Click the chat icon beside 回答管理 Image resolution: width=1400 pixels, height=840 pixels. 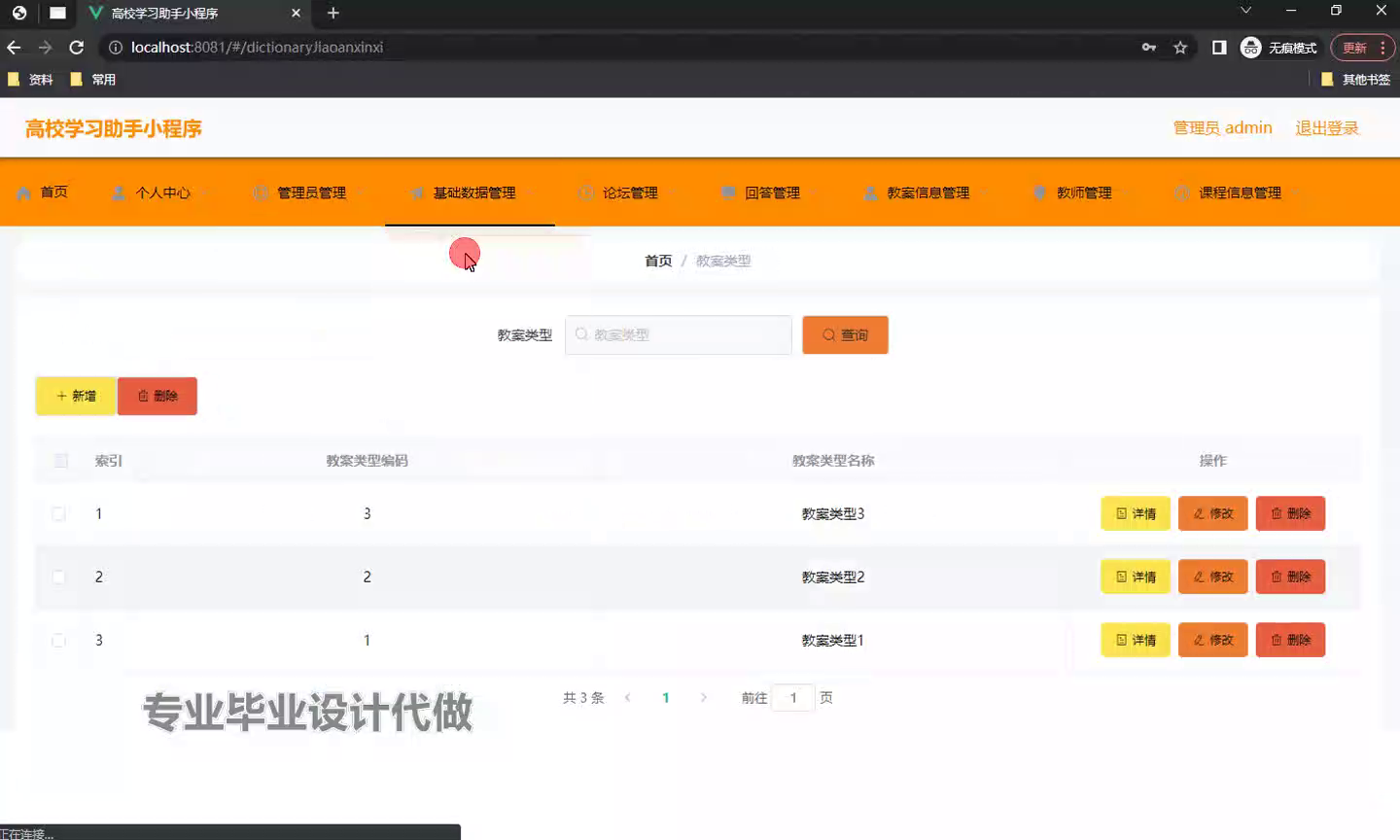[728, 192]
